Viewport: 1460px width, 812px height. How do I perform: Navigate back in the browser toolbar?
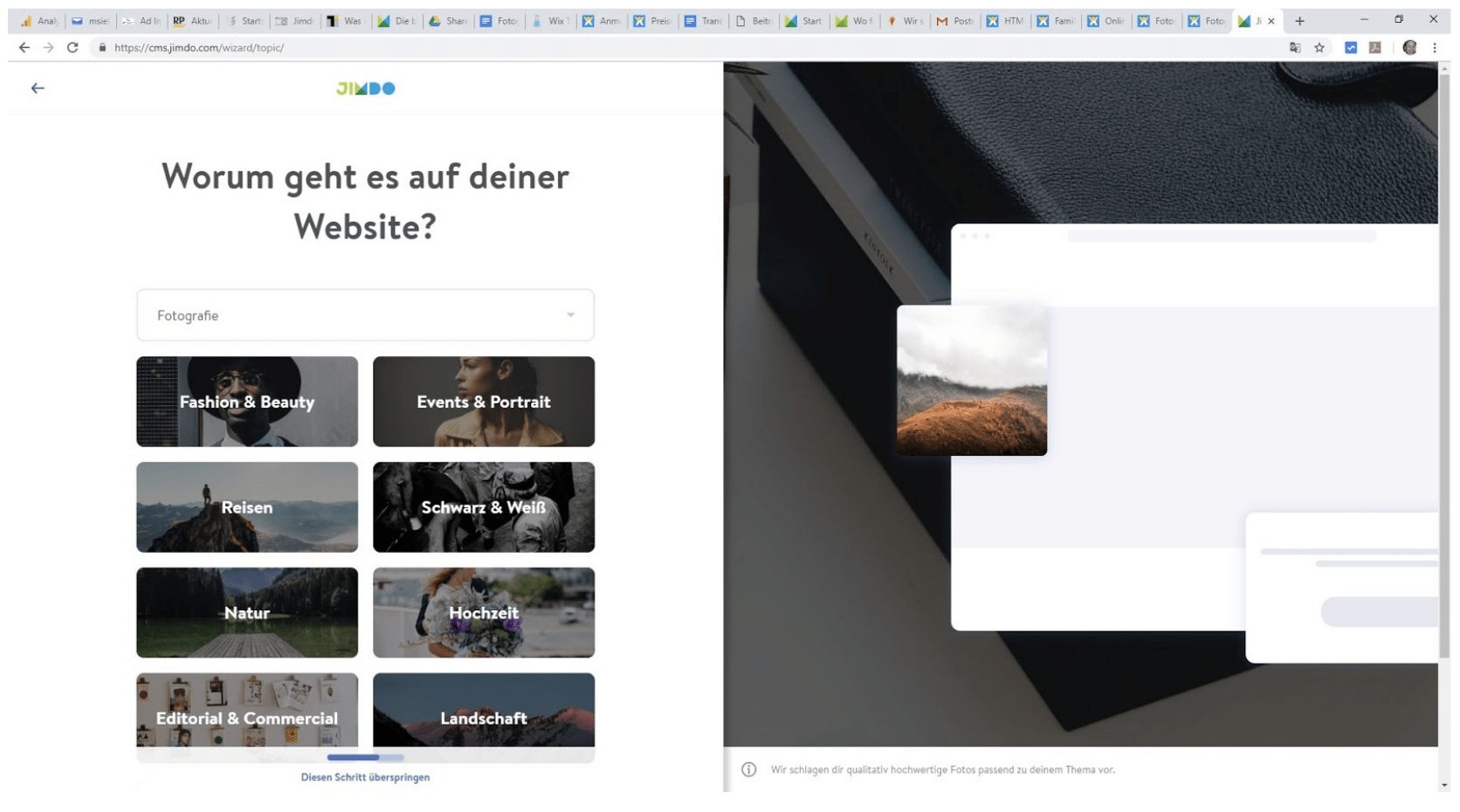pyautogui.click(x=24, y=47)
